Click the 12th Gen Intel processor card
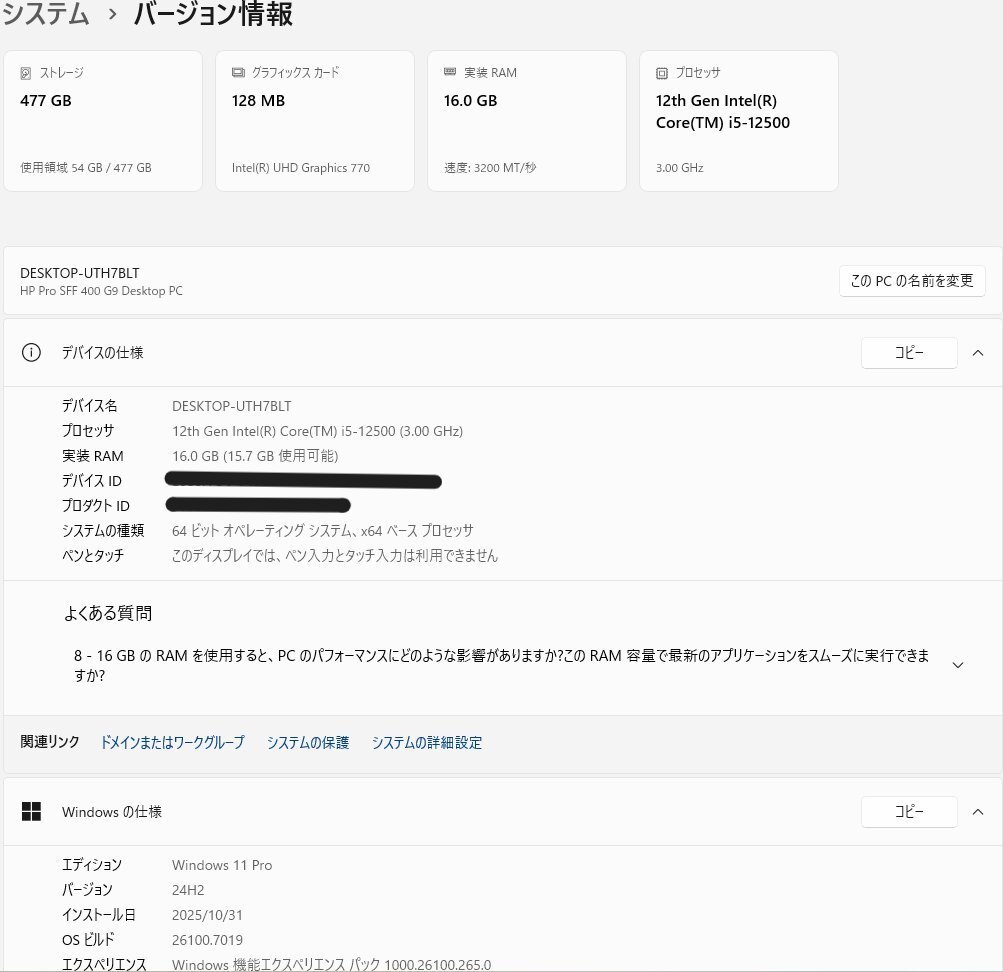The height and width of the screenshot is (972, 1003). click(738, 120)
